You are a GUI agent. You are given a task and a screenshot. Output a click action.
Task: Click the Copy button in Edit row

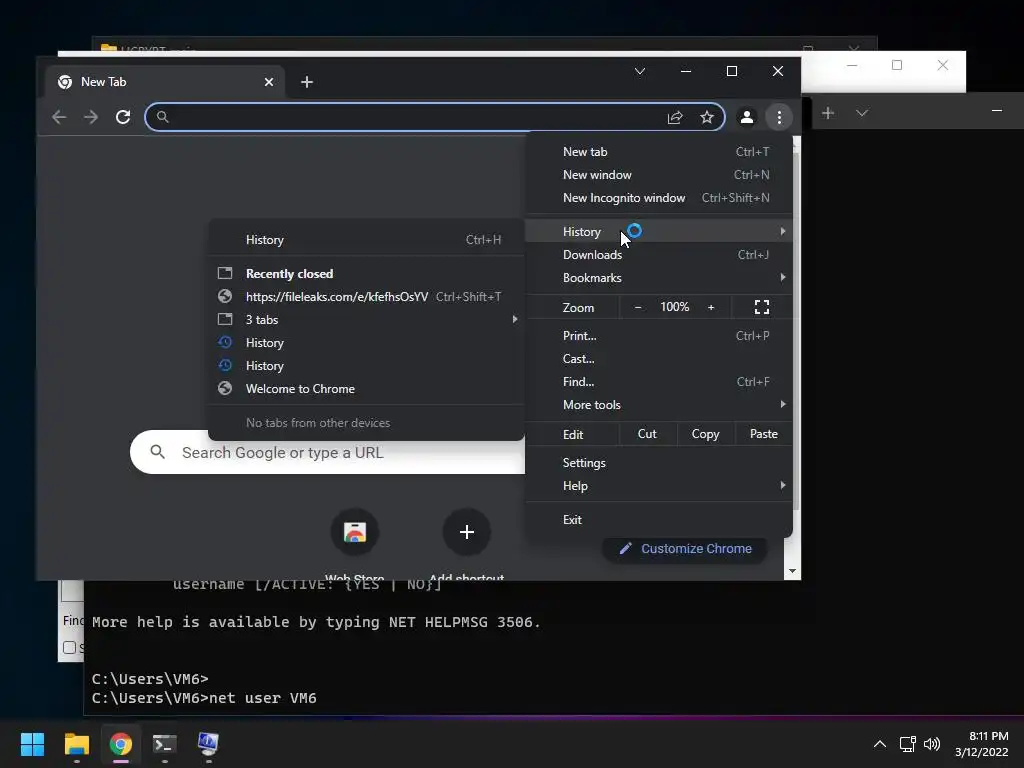pos(705,434)
